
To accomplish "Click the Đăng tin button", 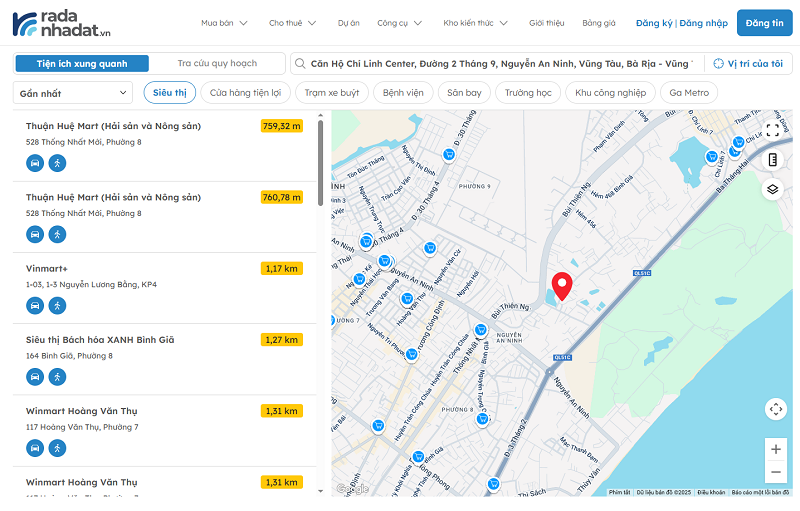I will click(764, 22).
